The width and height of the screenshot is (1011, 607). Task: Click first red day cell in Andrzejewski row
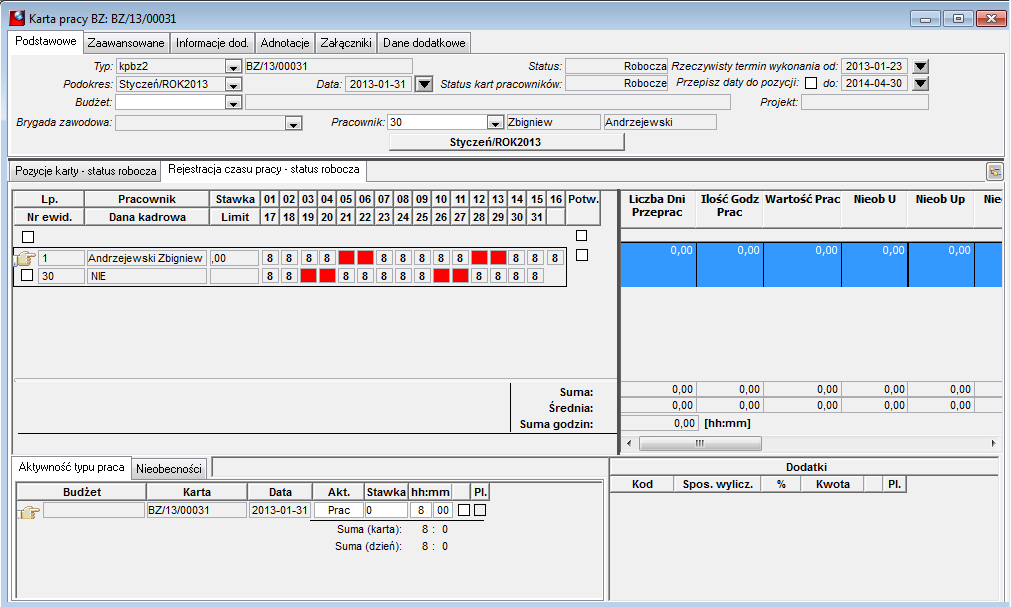tap(346, 258)
